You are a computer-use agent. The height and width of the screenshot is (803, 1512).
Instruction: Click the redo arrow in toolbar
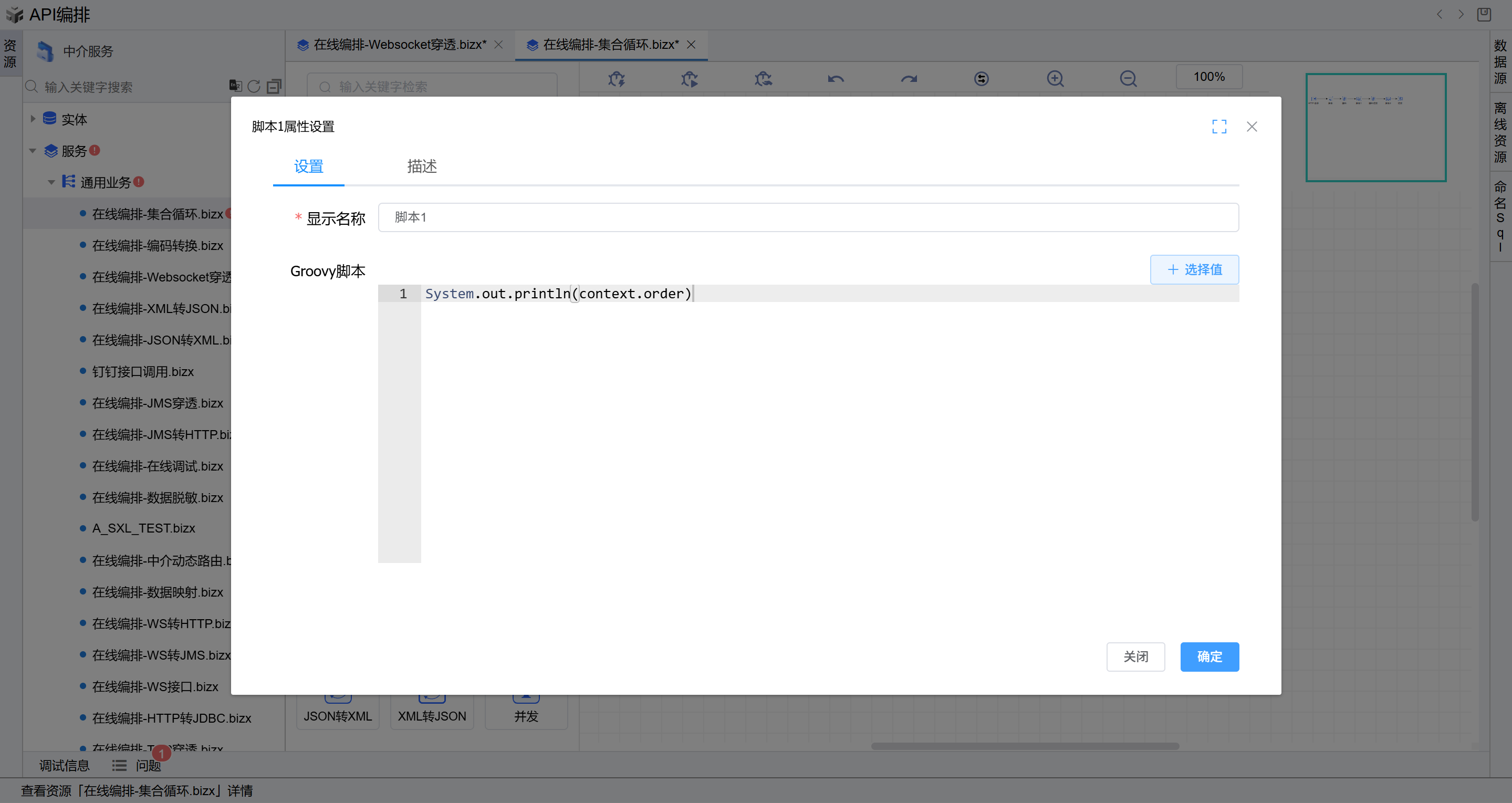click(x=909, y=79)
